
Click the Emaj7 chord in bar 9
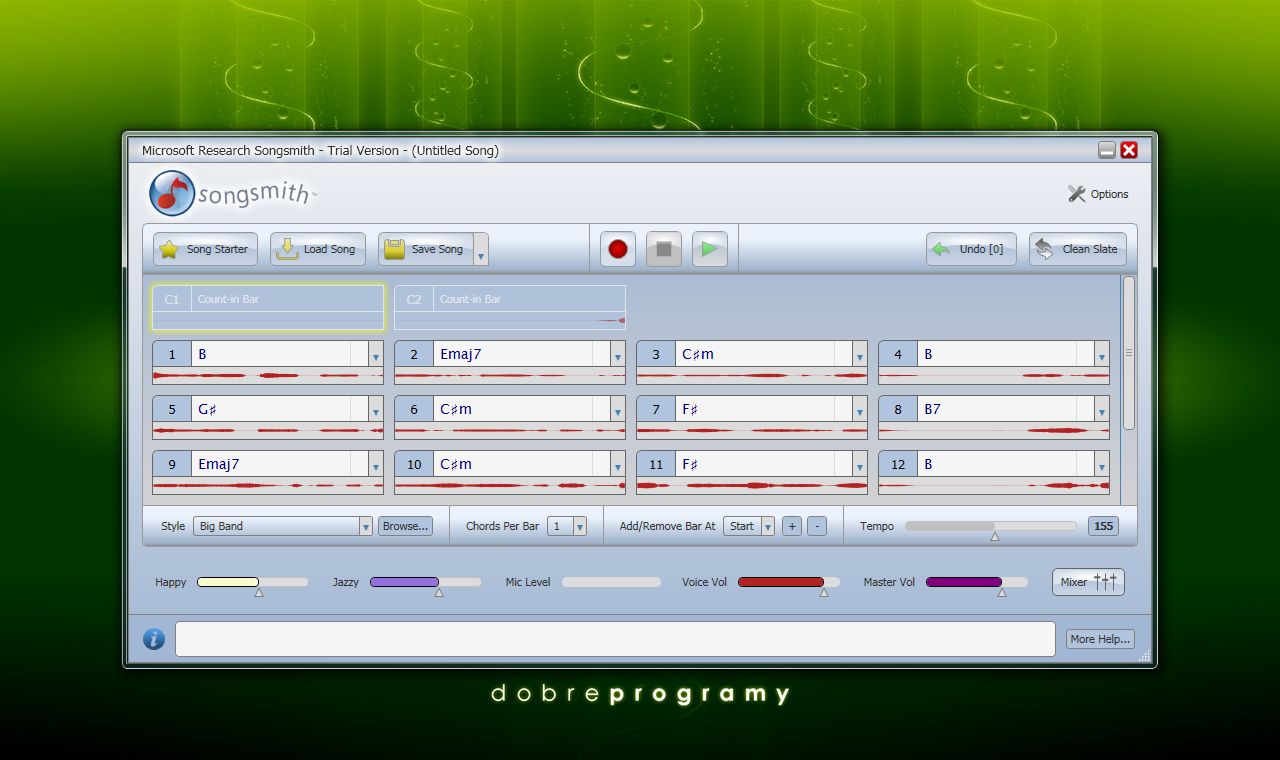click(x=219, y=464)
